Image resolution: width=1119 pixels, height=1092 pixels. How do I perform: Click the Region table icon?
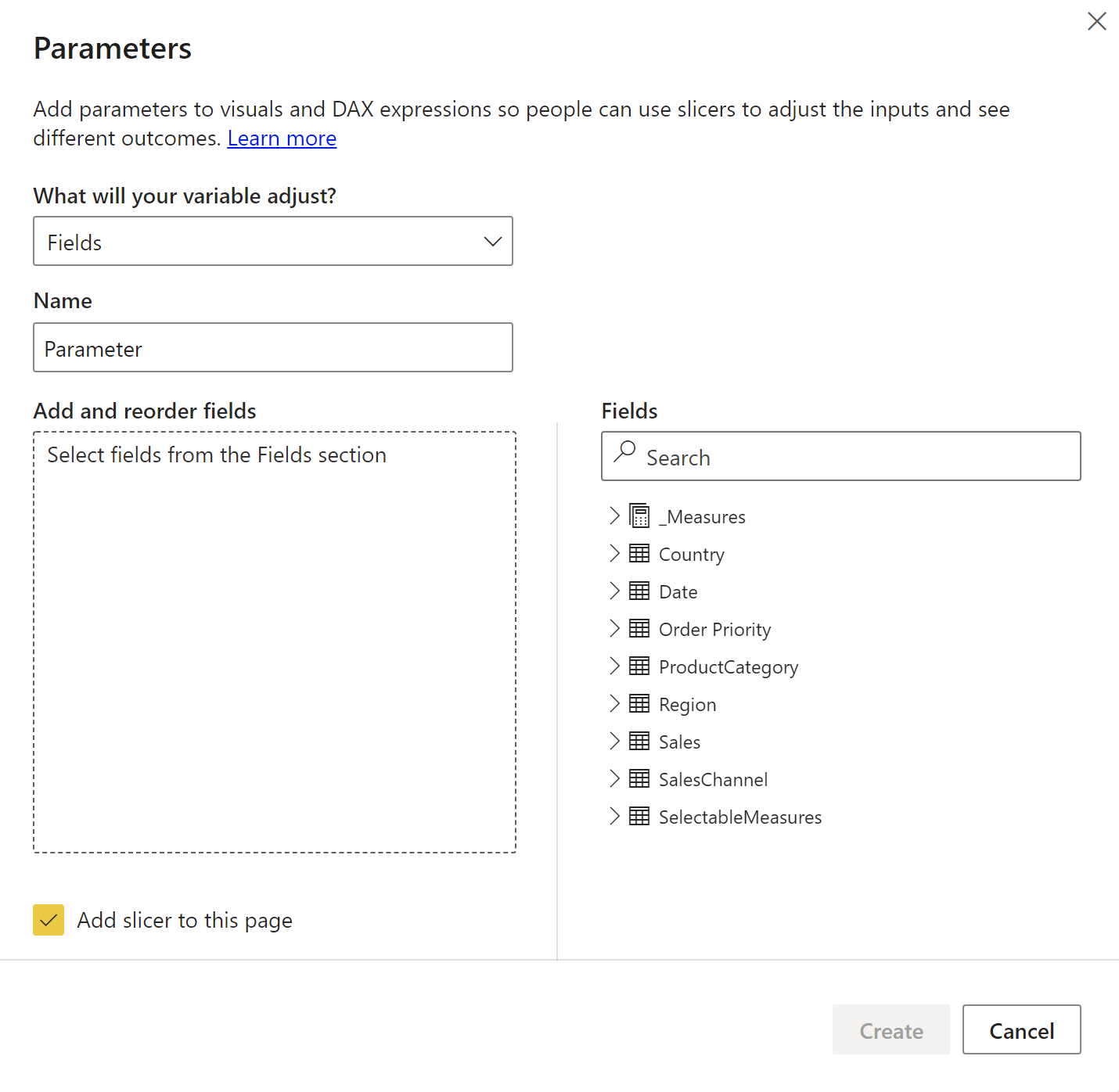639,703
